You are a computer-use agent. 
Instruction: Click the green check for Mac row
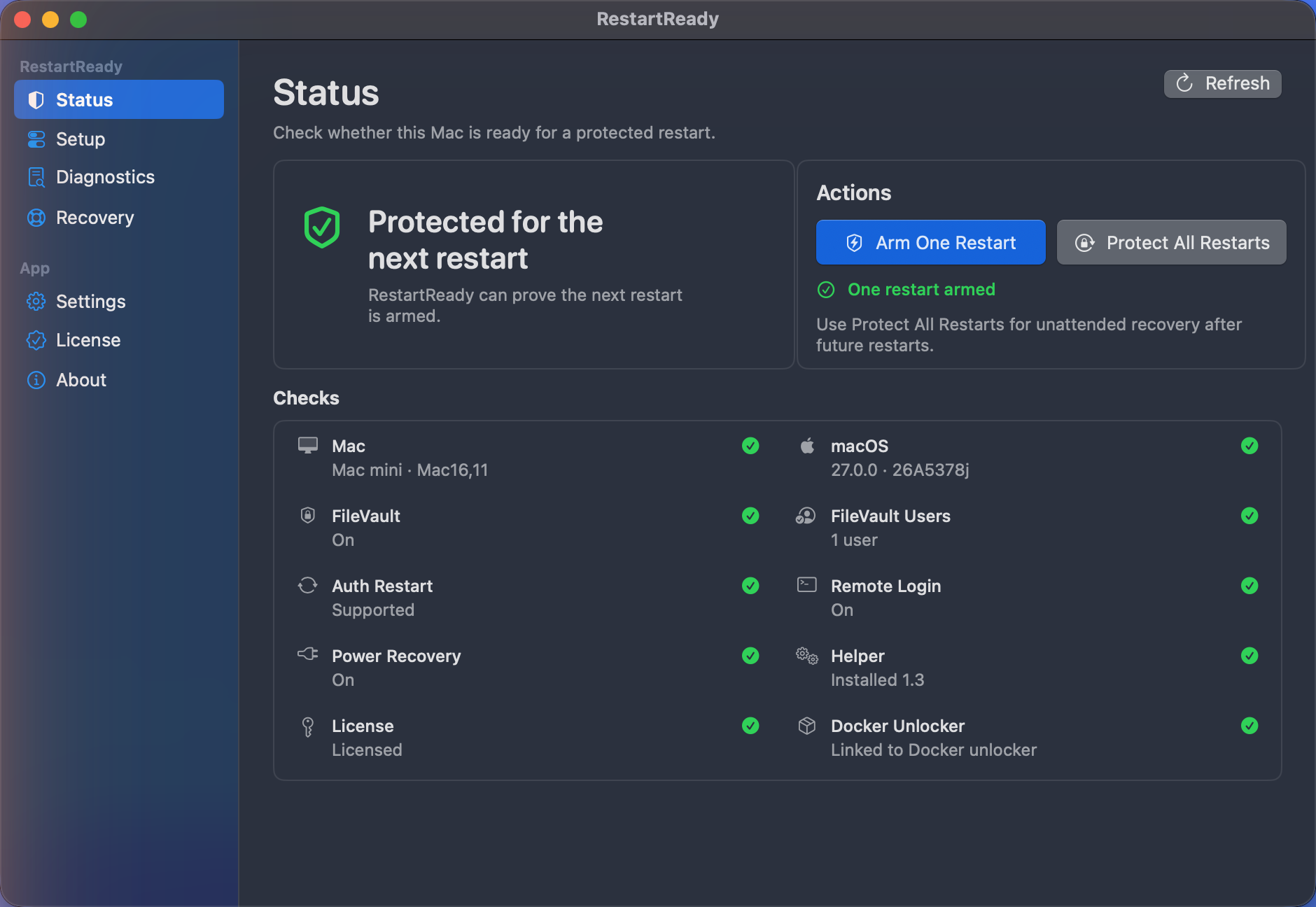click(750, 446)
